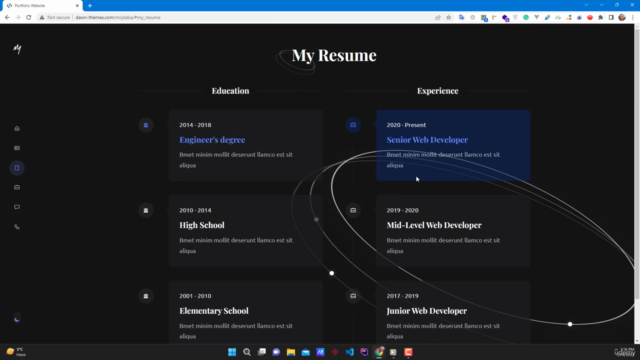
Task: Click the briefcase icon beside 2020 - Present
Action: click(x=353, y=125)
